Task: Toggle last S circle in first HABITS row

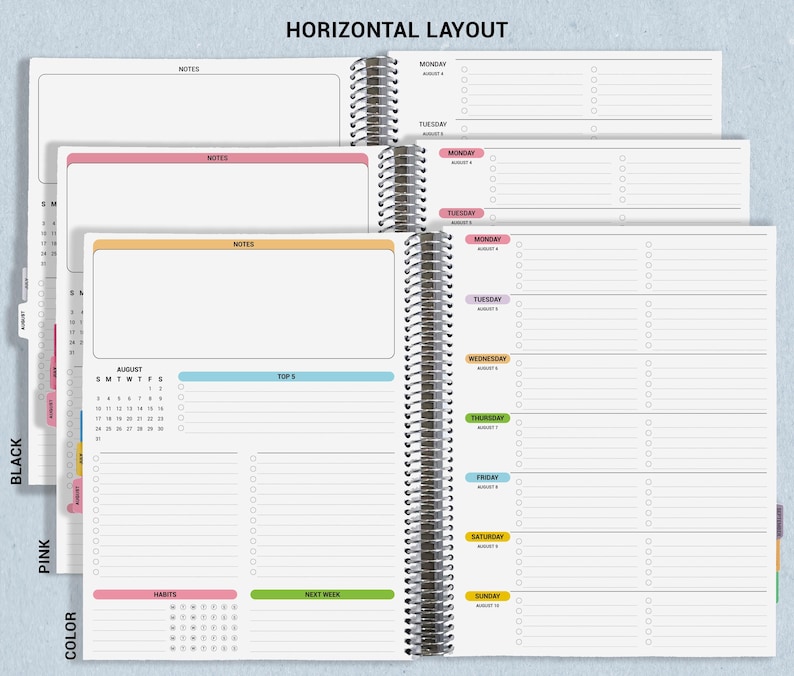Action: (234, 607)
